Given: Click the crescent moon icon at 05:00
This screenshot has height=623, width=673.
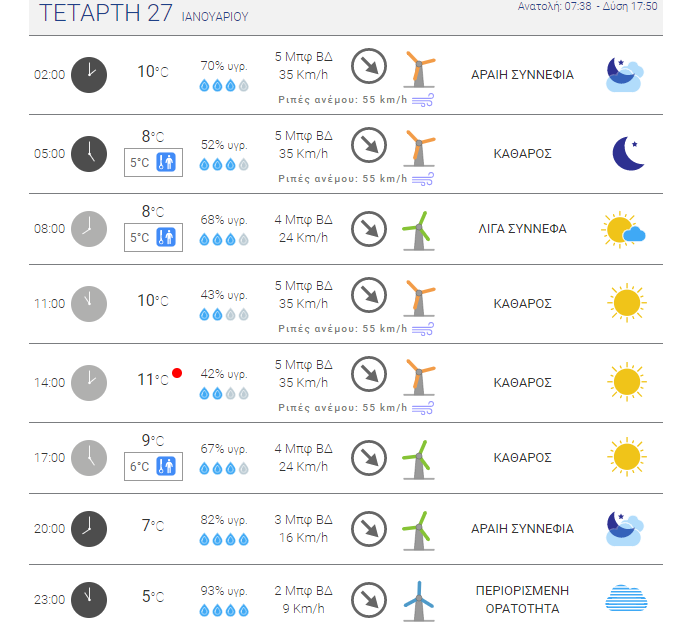Looking at the screenshot, I should tap(628, 154).
